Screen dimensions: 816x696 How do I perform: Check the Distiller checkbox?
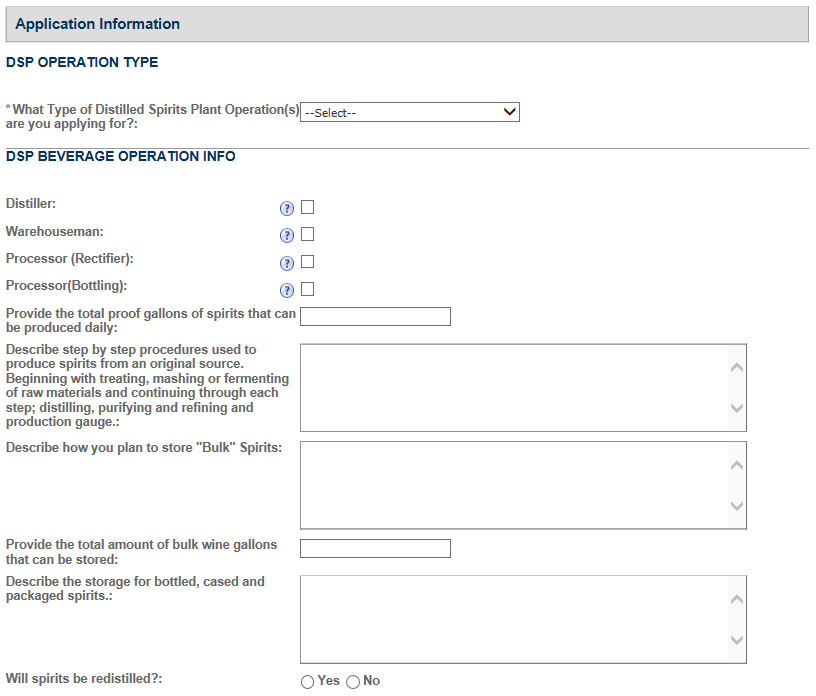coord(308,207)
